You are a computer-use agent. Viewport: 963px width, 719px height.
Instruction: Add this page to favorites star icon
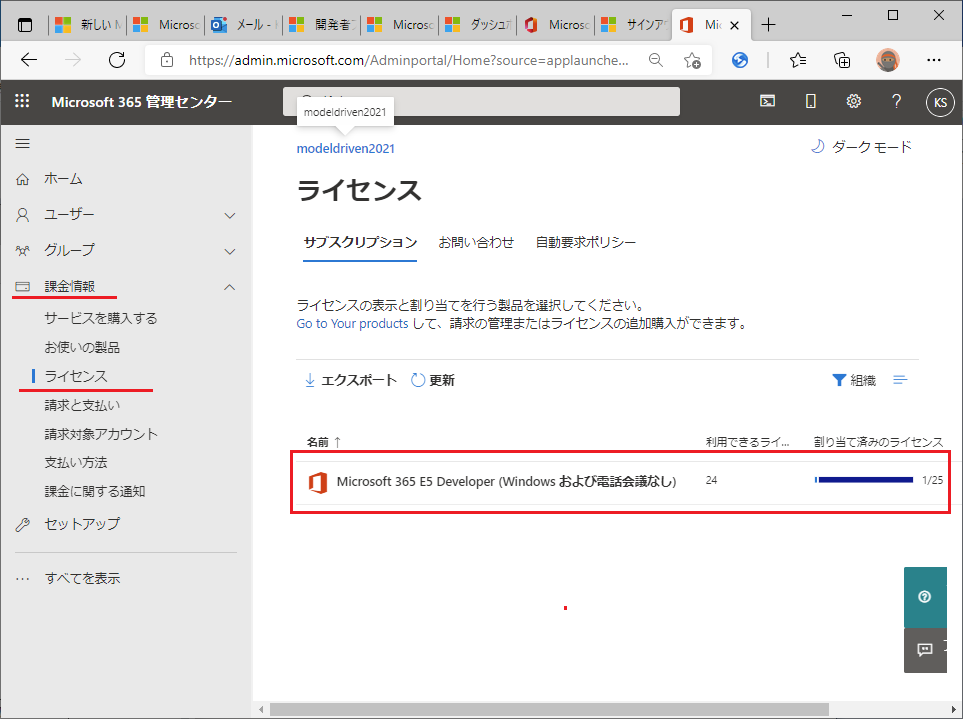[692, 60]
